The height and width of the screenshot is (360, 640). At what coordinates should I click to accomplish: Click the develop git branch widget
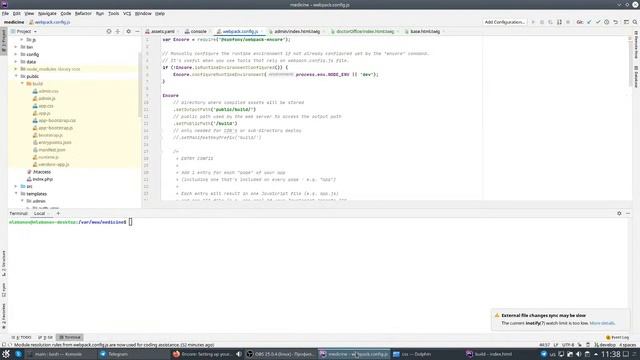(x=605, y=345)
